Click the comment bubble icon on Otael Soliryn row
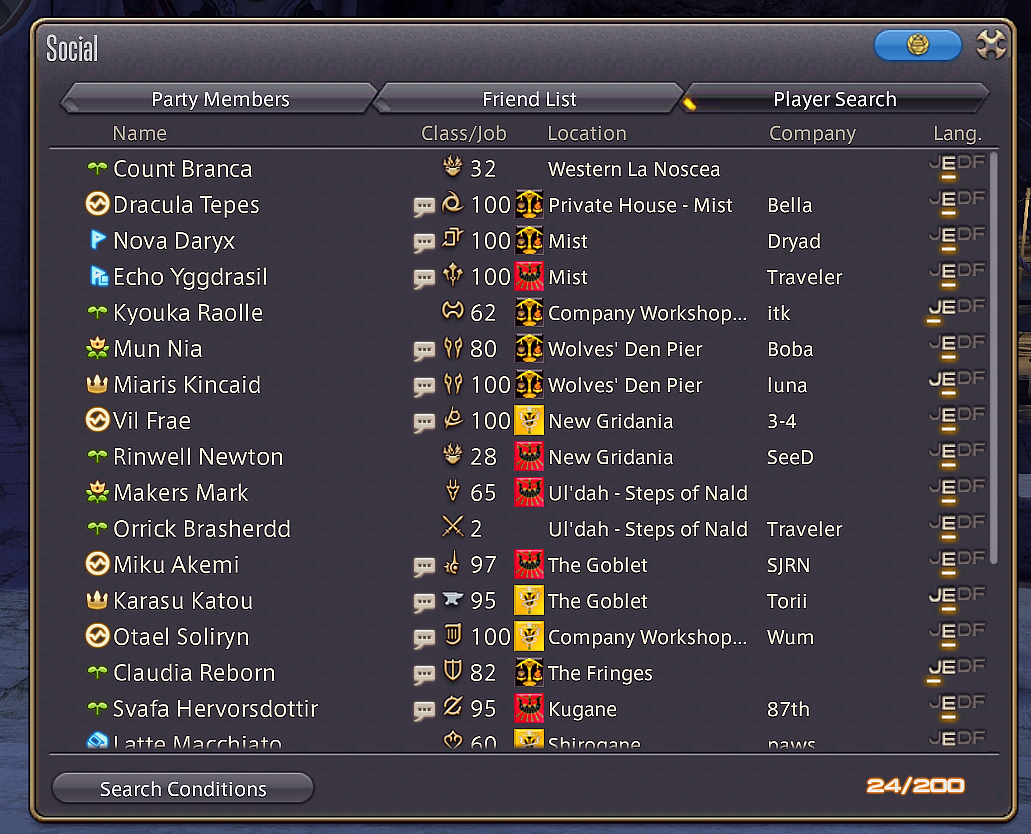 [424, 638]
